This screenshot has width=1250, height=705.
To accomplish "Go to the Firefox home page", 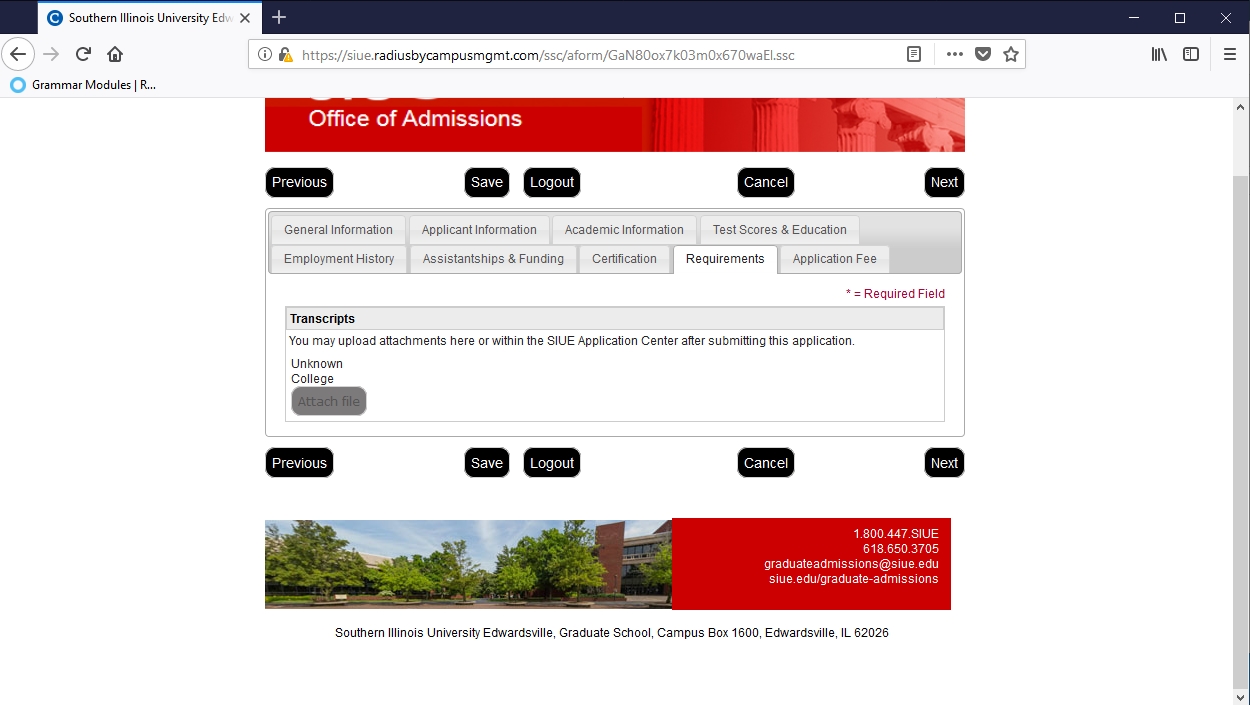I will [115, 54].
